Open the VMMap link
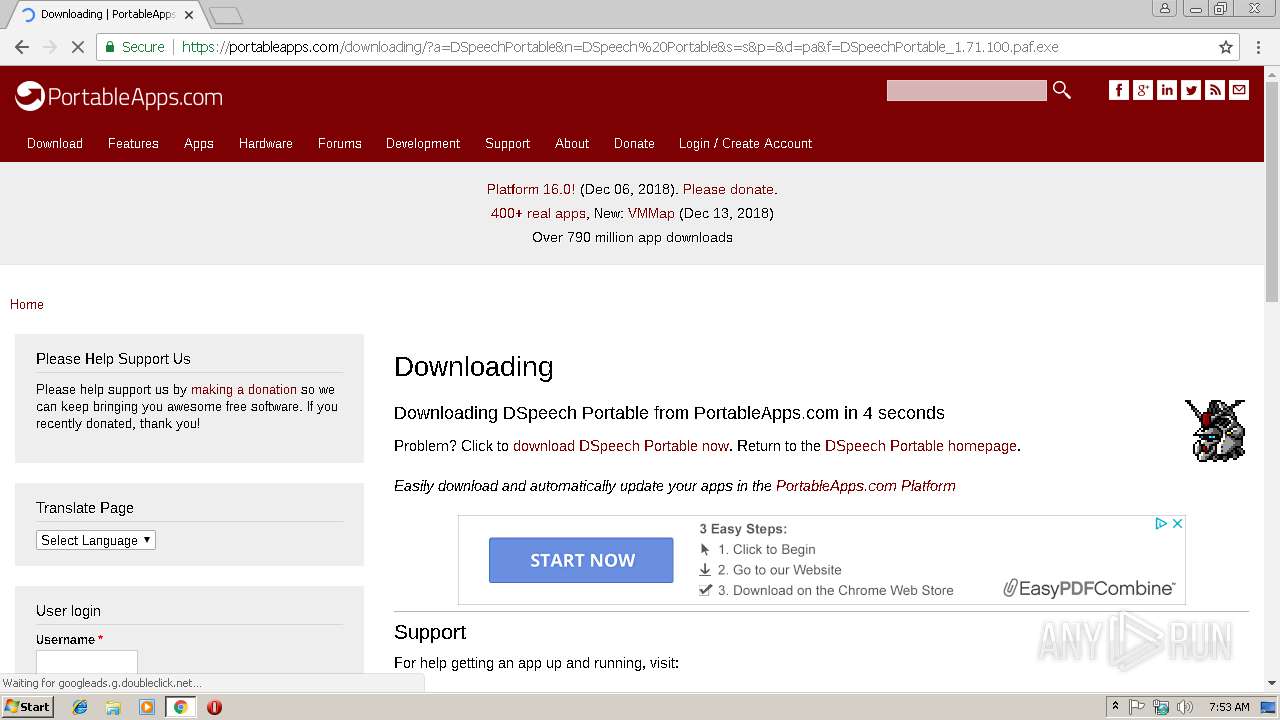Viewport: 1280px width, 720px height. 651,213
